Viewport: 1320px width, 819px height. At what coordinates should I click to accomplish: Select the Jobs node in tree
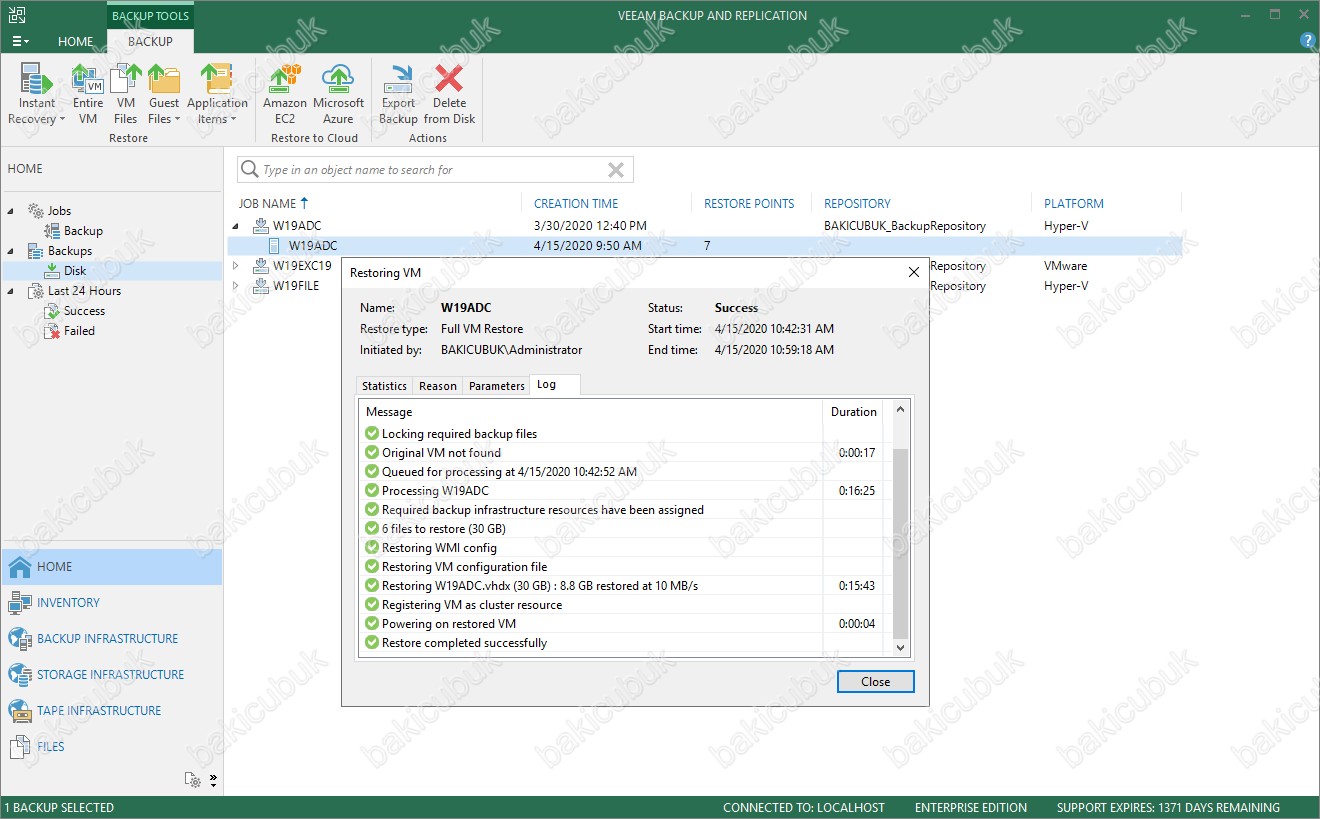coord(59,211)
